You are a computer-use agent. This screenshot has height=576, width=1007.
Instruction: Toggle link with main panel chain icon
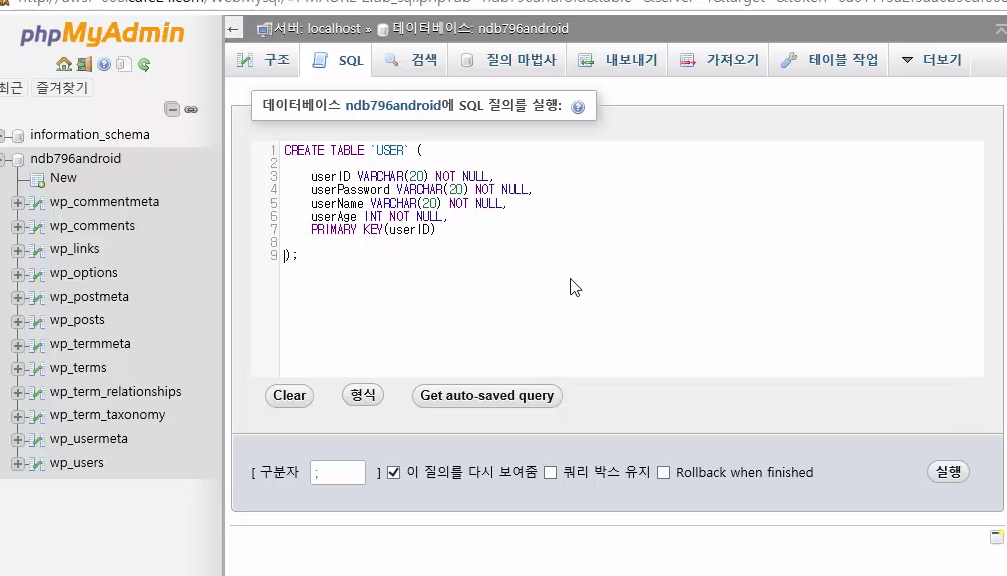[191, 109]
